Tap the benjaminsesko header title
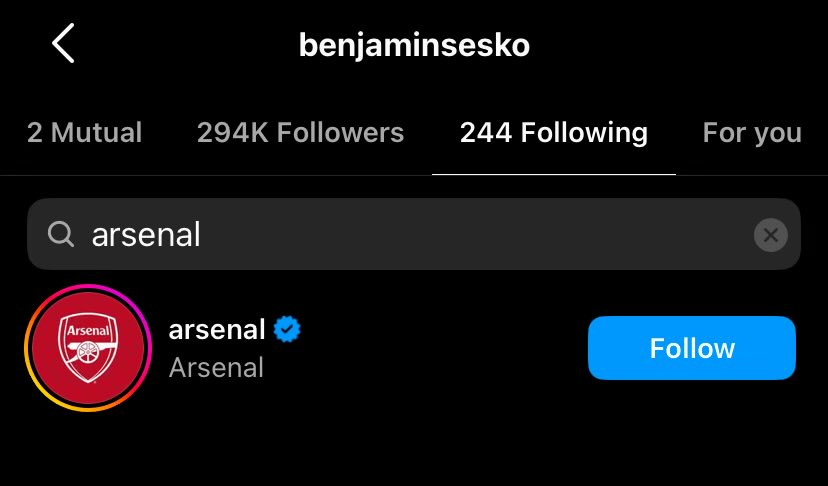Image resolution: width=828 pixels, height=486 pixels. point(414,45)
